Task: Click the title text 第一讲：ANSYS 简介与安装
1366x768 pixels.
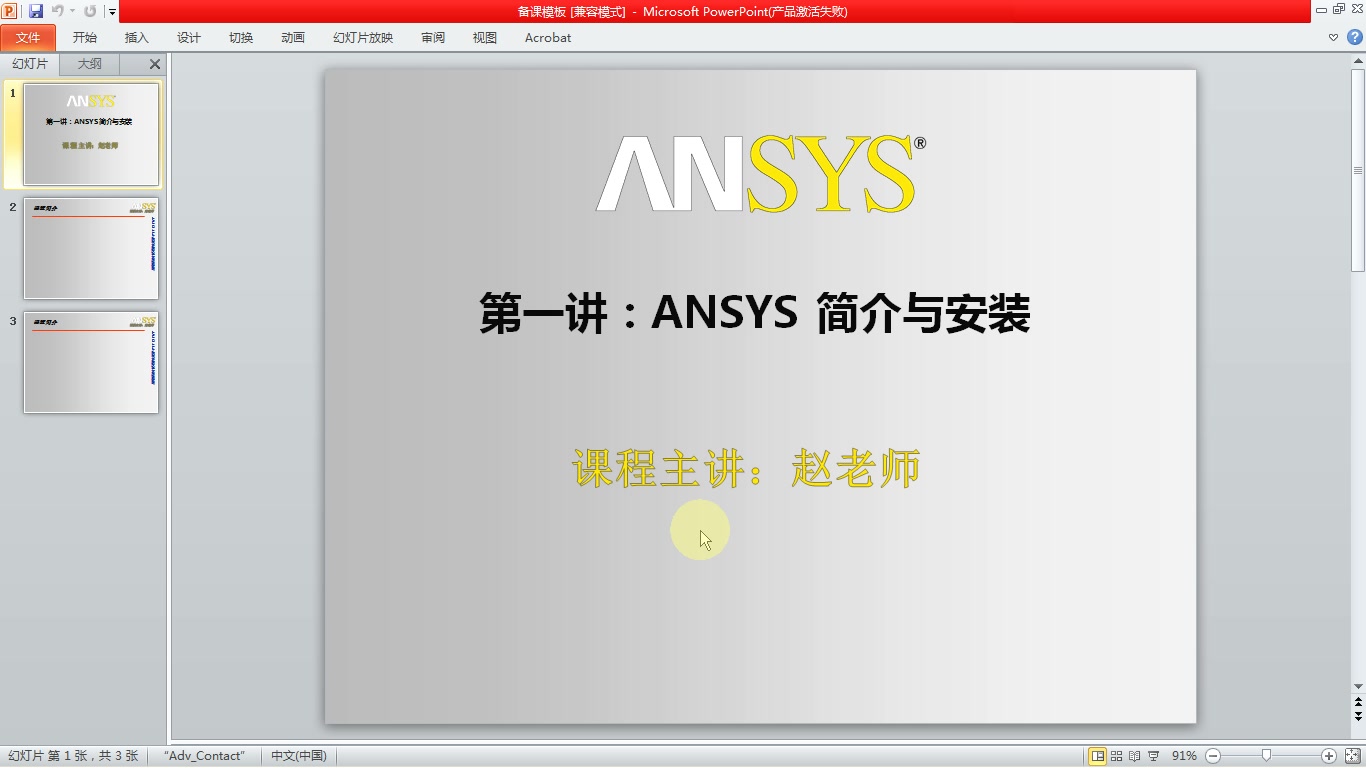Action: click(755, 313)
